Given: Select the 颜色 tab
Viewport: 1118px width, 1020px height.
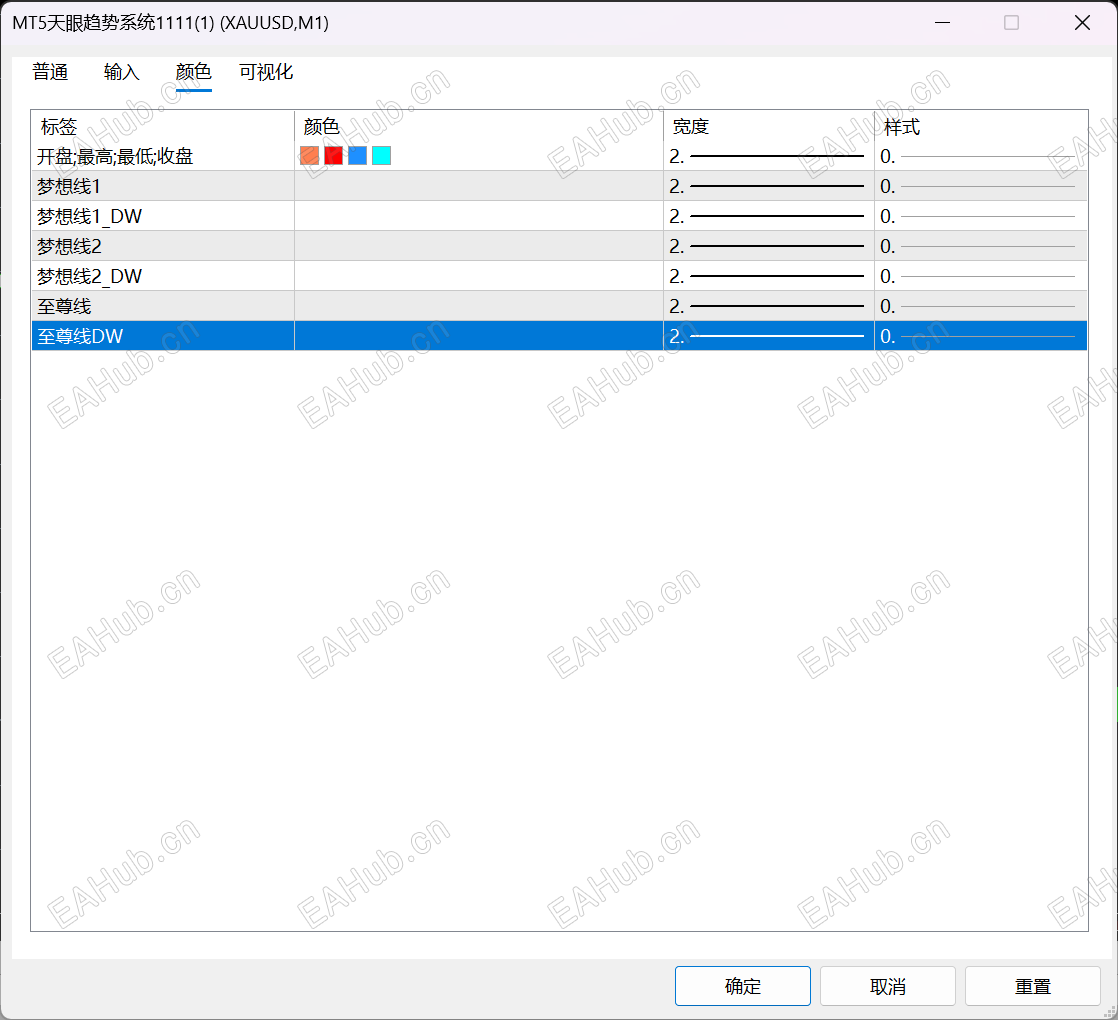Looking at the screenshot, I should tap(193, 72).
